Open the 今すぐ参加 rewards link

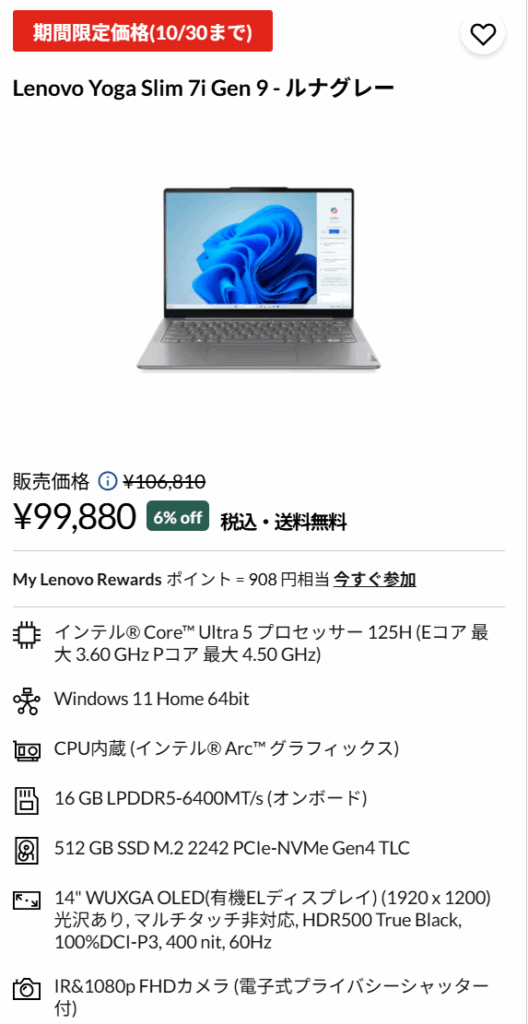[374, 579]
